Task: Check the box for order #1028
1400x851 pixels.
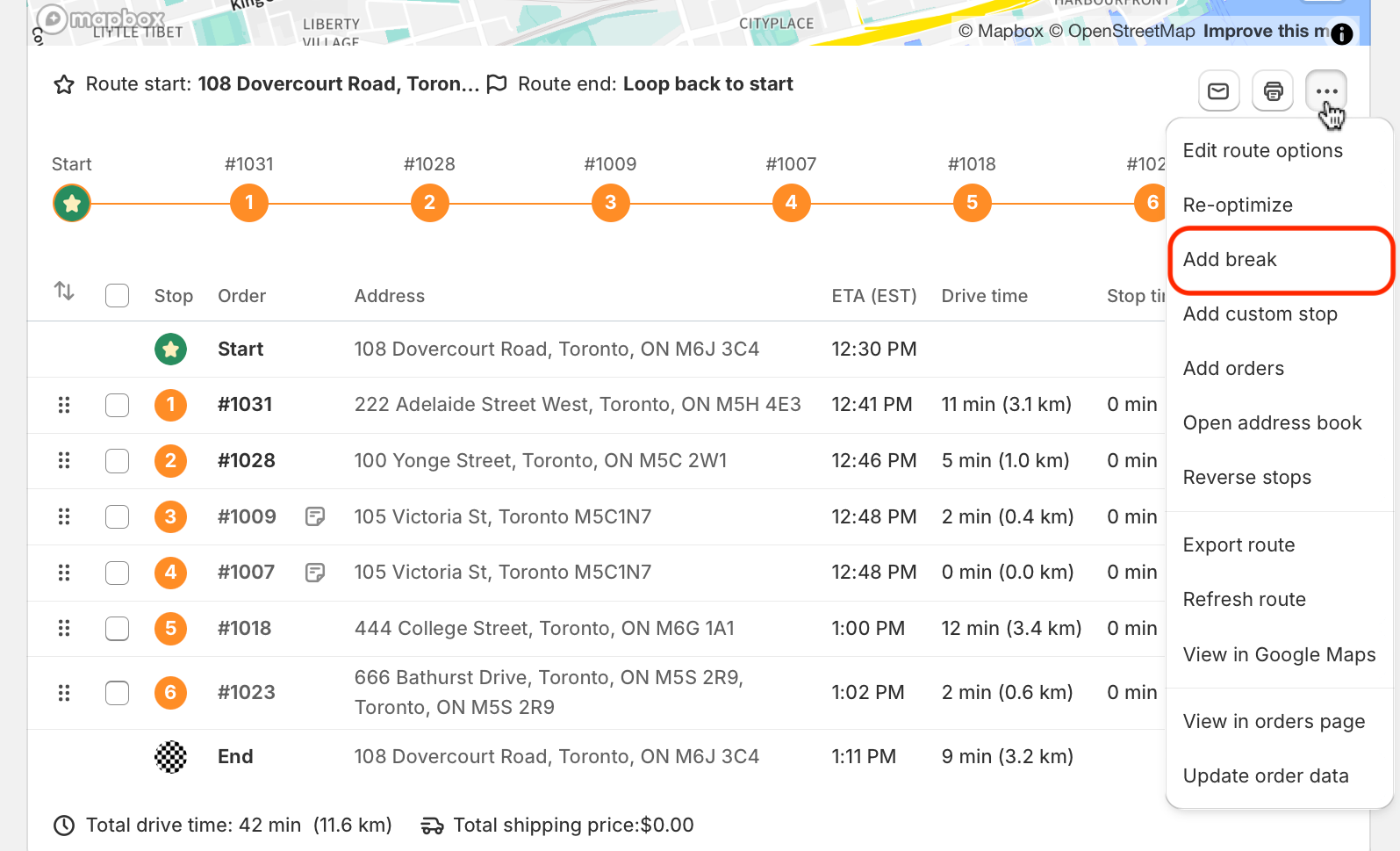Action: coord(117,461)
